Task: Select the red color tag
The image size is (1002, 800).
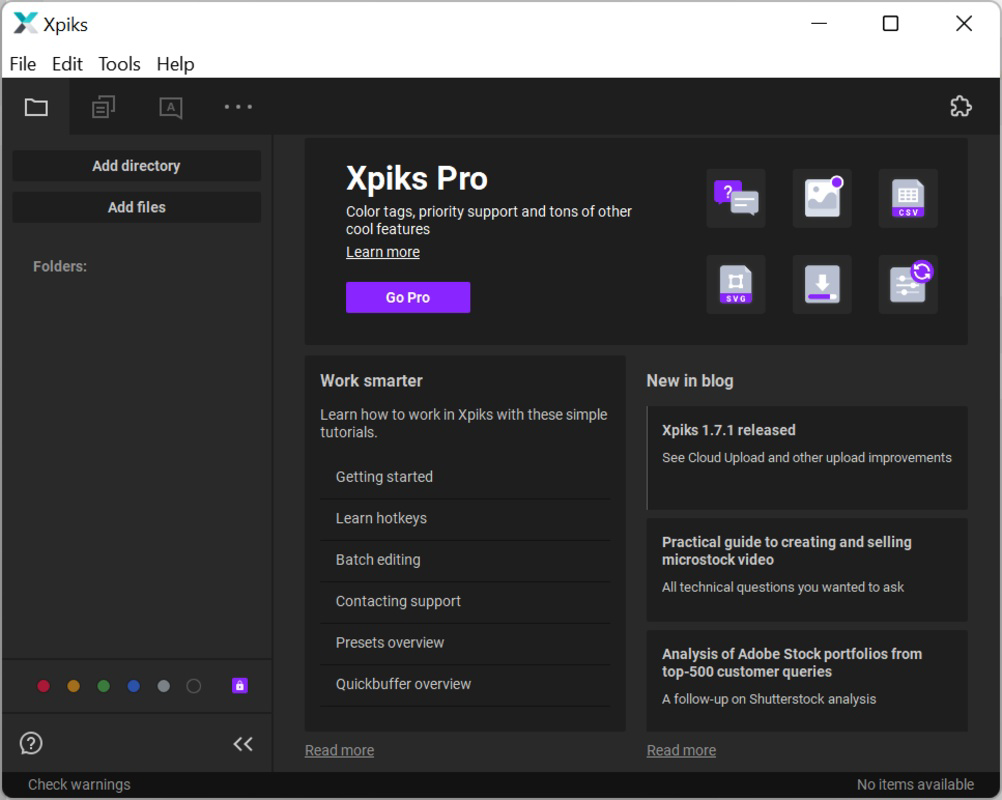Action: (43, 686)
